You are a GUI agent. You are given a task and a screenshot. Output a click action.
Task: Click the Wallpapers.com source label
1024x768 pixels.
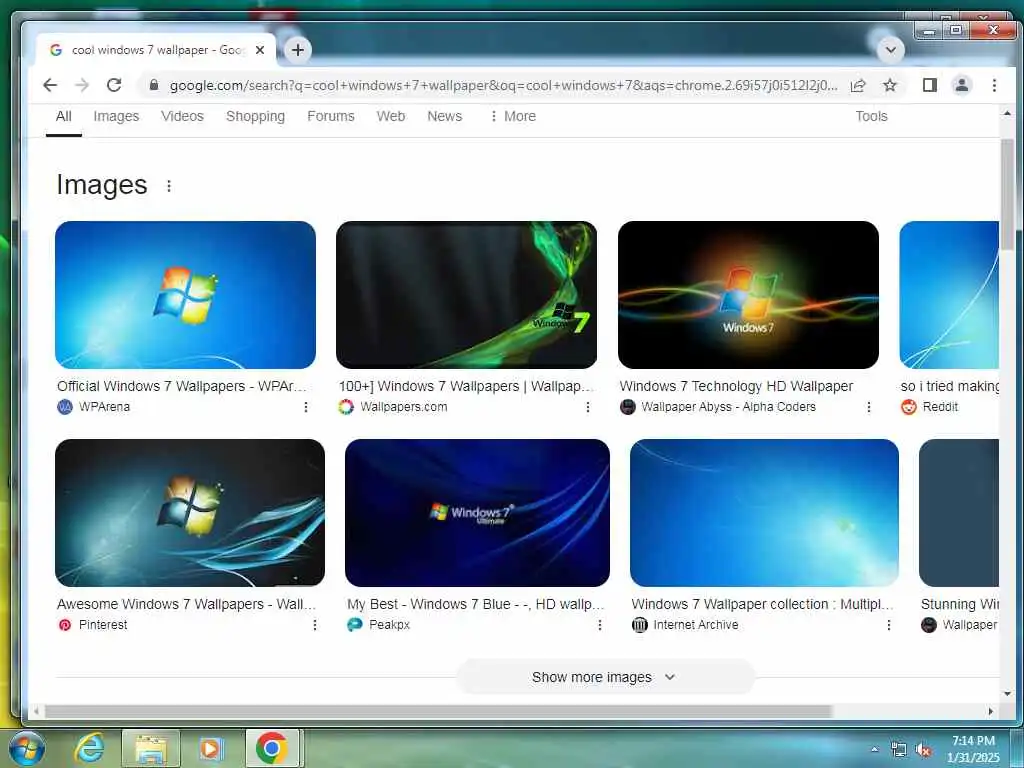pyautogui.click(x=404, y=407)
